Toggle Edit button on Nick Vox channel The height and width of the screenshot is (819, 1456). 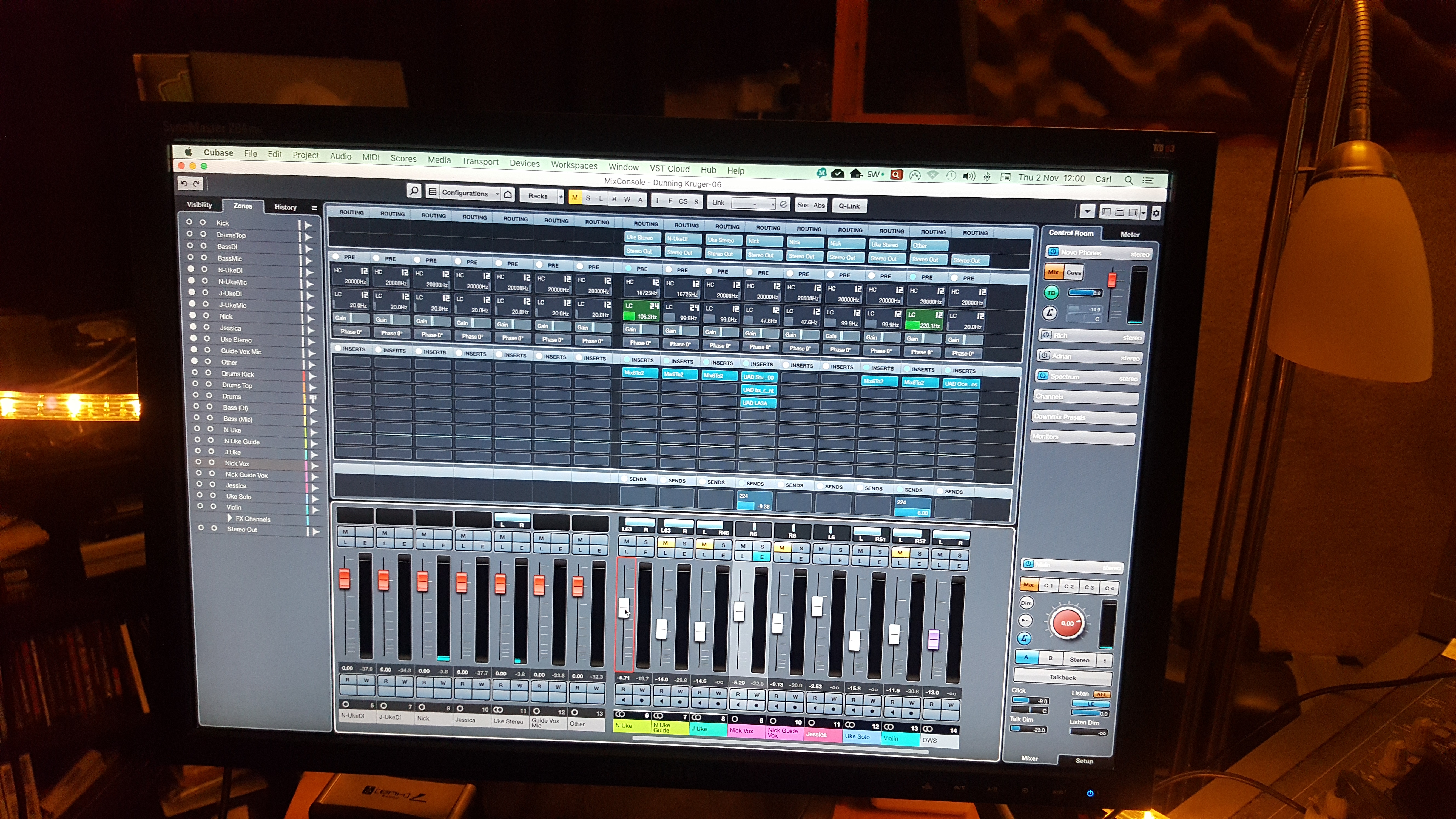click(x=761, y=557)
